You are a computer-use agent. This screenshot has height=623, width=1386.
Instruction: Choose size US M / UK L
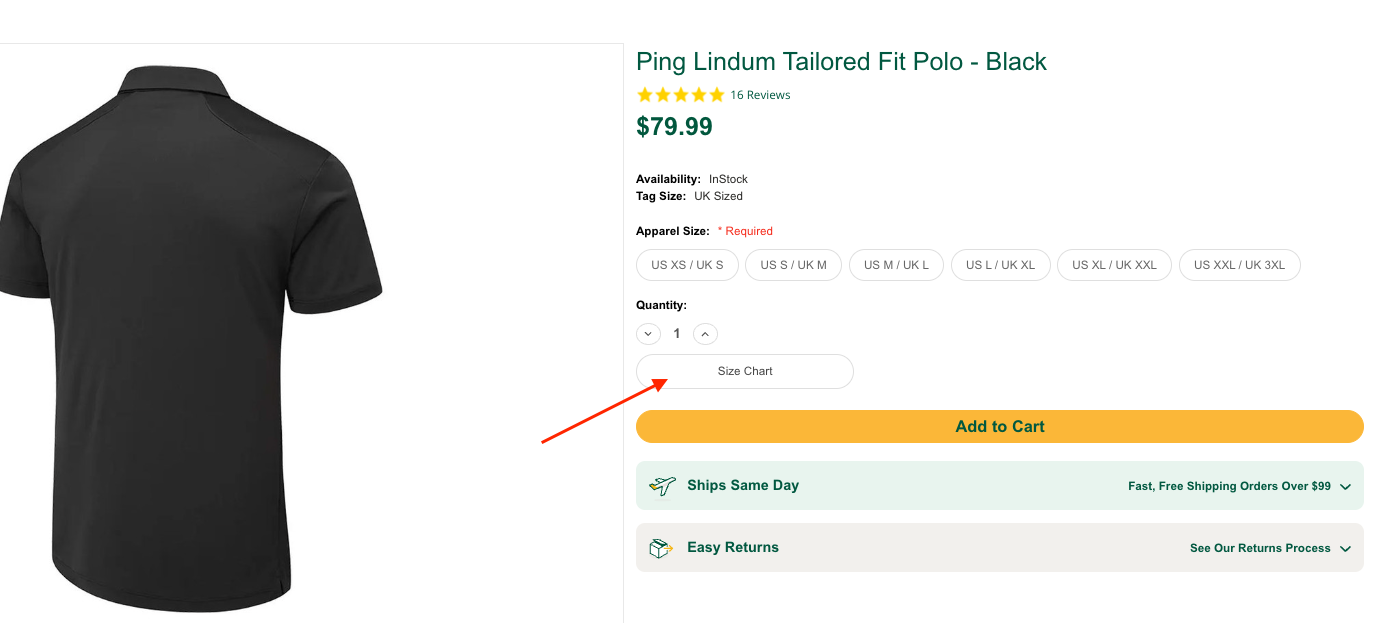[896, 265]
